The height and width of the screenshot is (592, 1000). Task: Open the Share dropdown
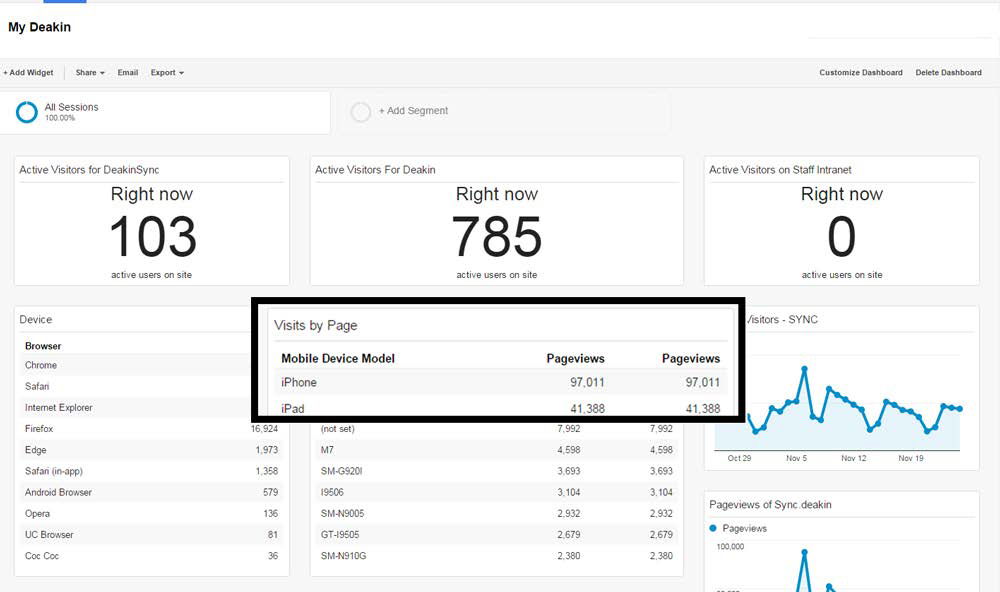coord(90,73)
